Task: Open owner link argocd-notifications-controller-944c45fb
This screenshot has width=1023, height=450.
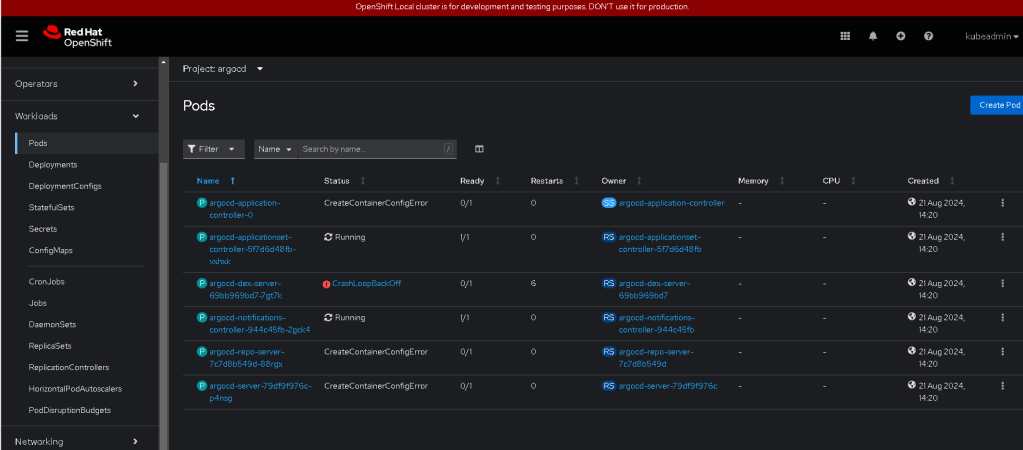Action: (x=657, y=323)
